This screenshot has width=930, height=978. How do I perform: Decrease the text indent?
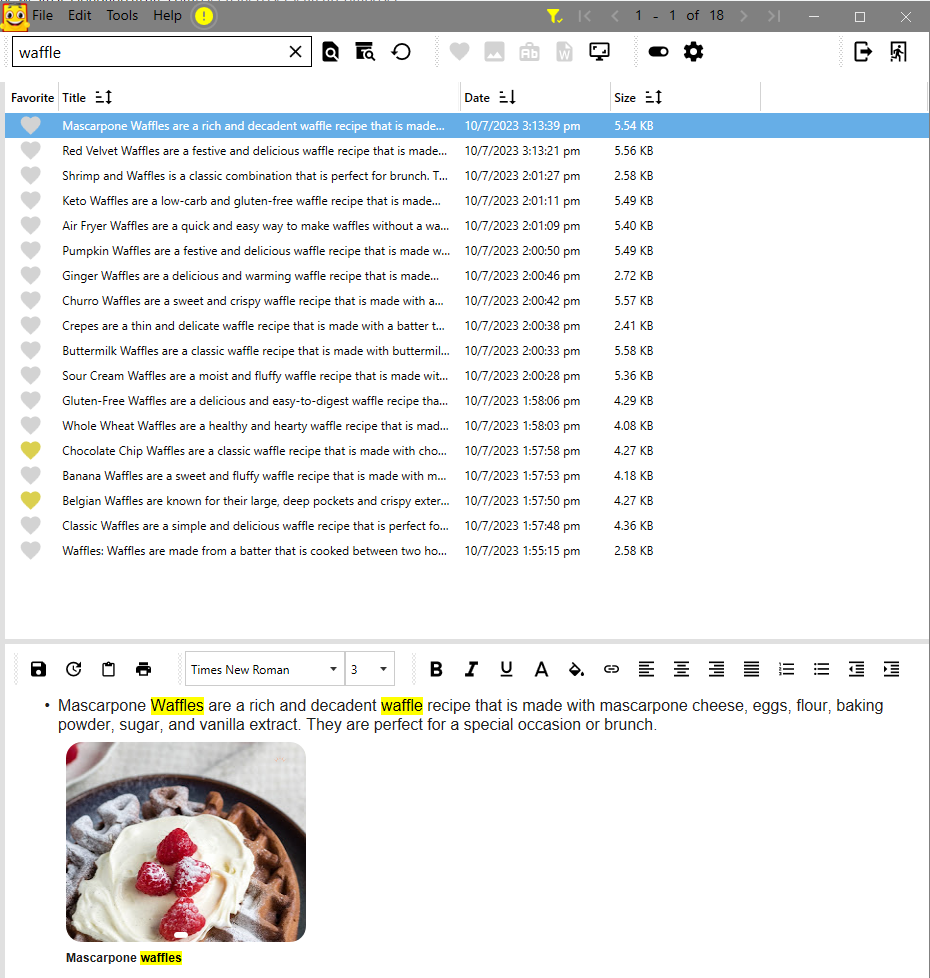coord(856,669)
